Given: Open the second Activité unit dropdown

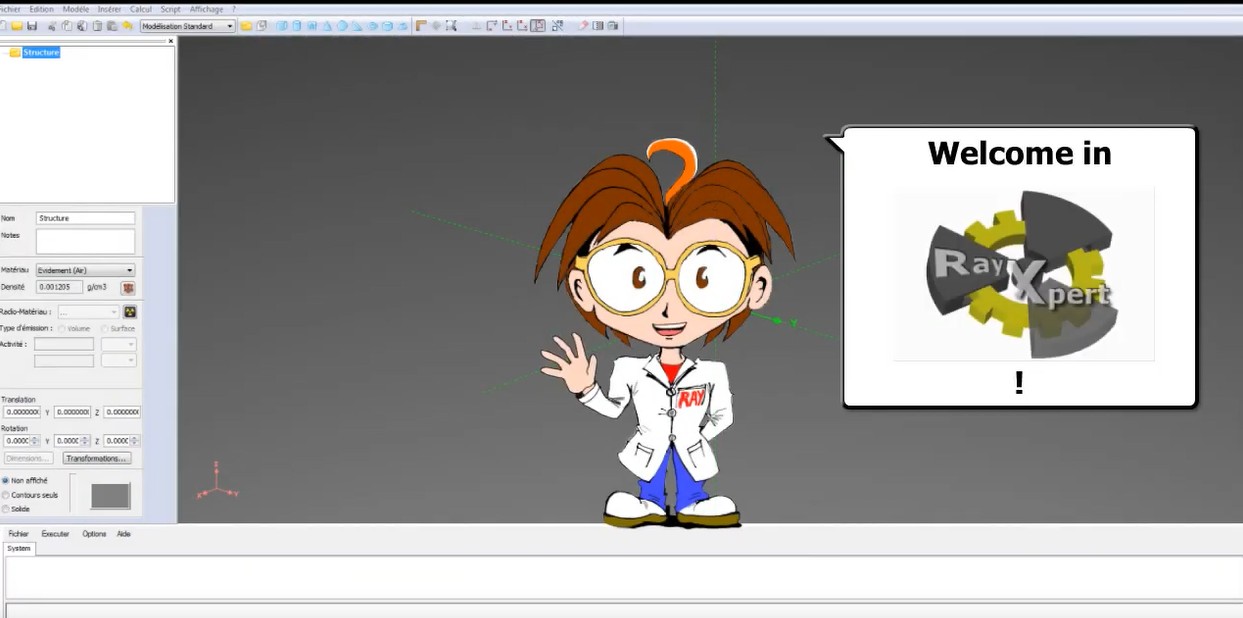Looking at the screenshot, I should pyautogui.click(x=119, y=360).
